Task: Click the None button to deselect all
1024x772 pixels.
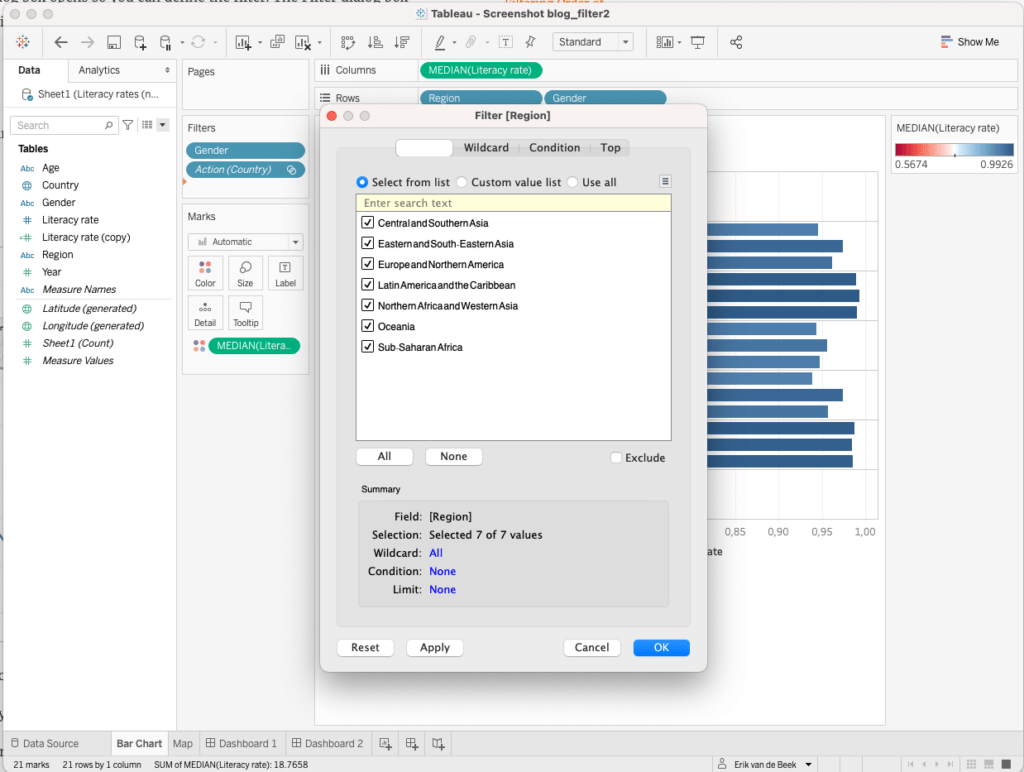Action: (453, 456)
